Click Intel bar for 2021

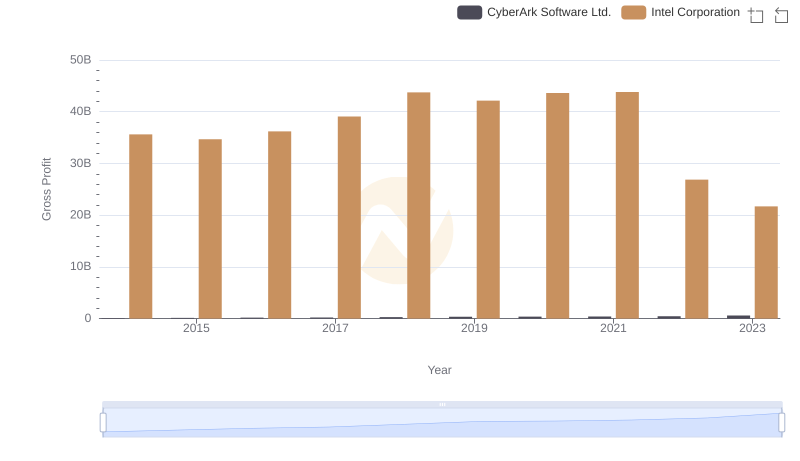coord(627,206)
